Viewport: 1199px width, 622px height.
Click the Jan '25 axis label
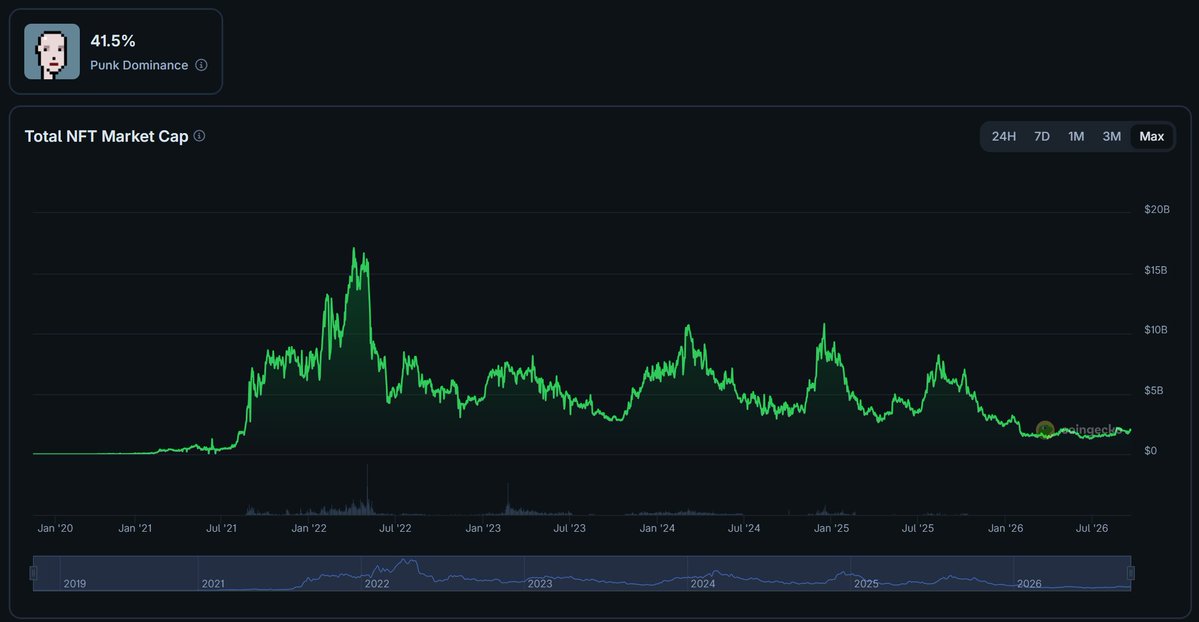(x=830, y=528)
